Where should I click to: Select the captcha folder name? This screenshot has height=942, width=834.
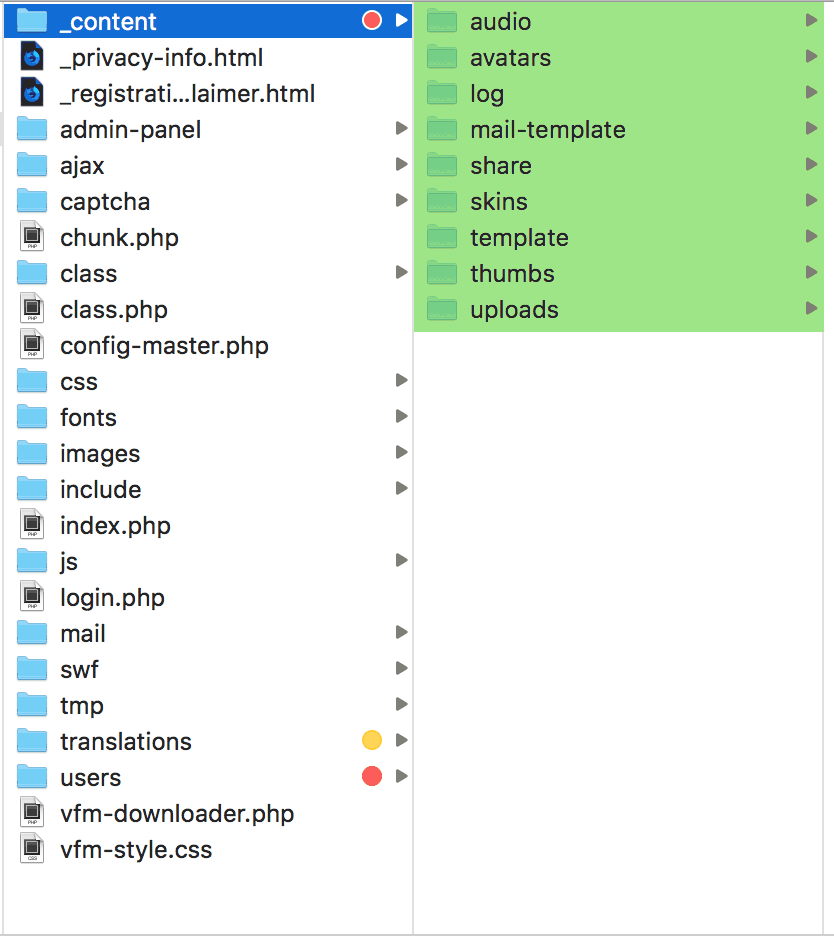click(x=105, y=202)
